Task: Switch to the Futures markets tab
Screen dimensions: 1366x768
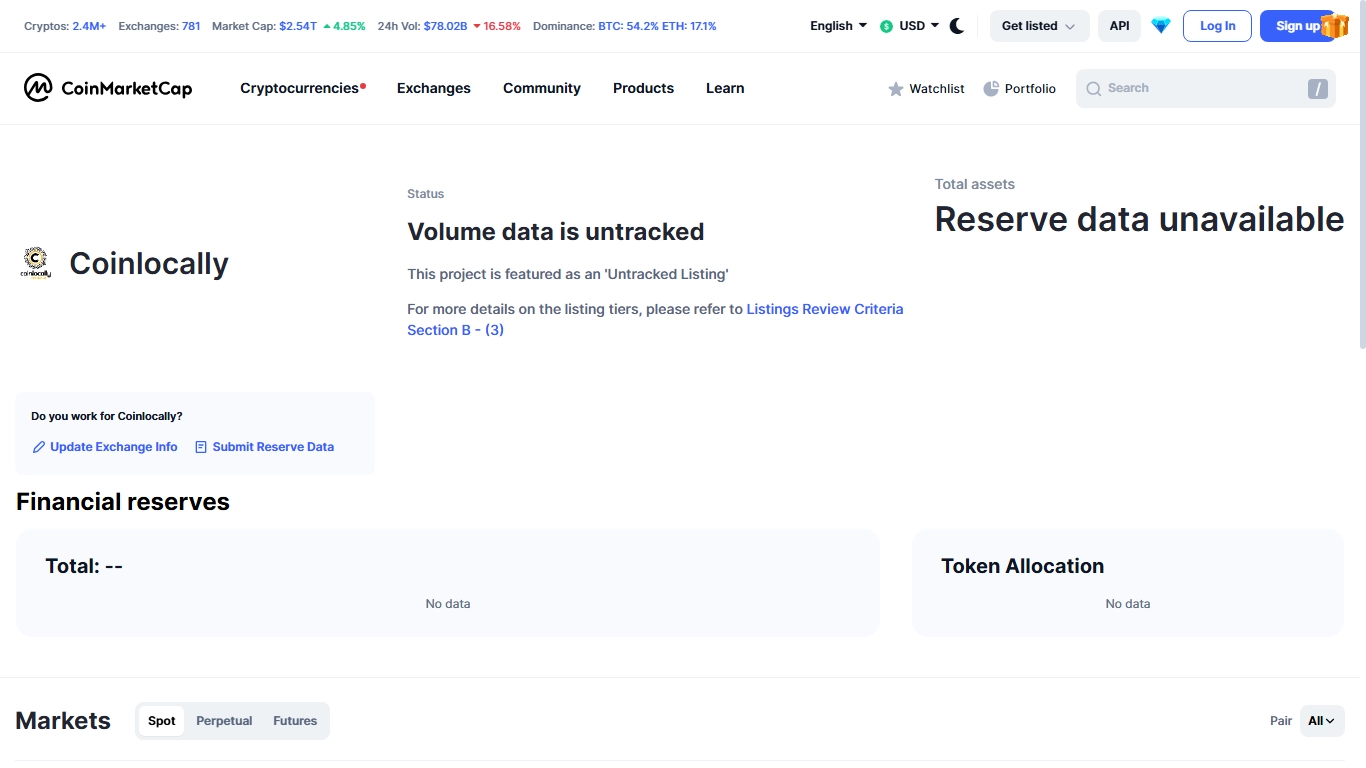Action: click(x=295, y=721)
